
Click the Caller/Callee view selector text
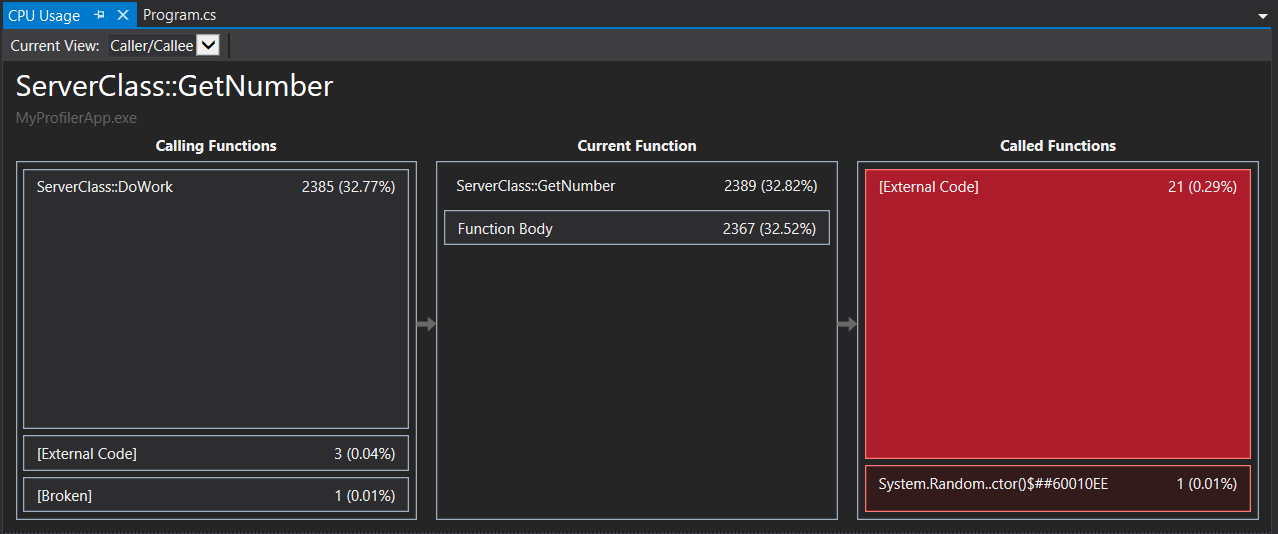coord(151,46)
